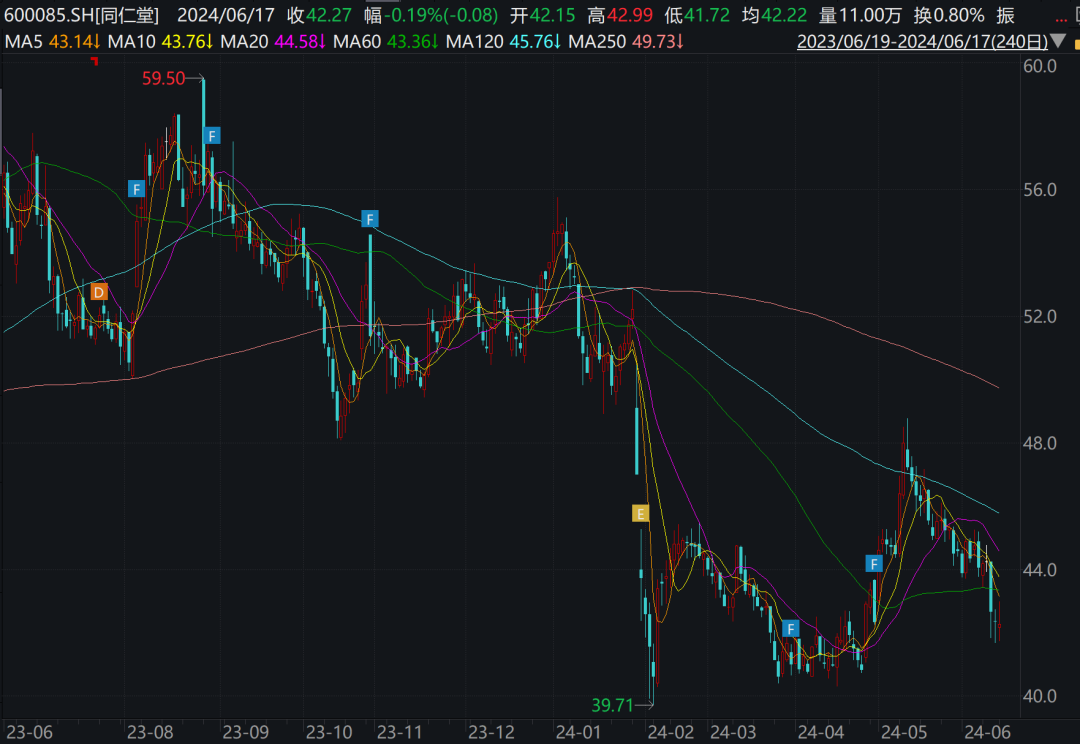Click the 24-03 date axis label
The width and height of the screenshot is (1080, 744).
point(733,732)
